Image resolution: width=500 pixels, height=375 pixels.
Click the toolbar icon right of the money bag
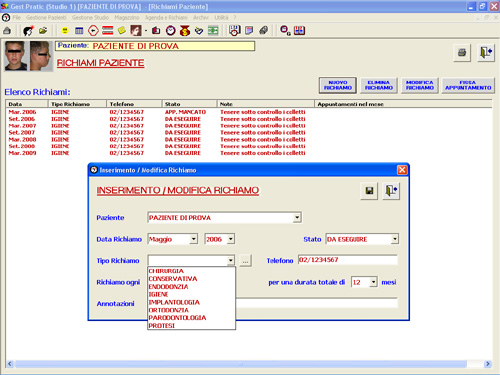click(199, 31)
